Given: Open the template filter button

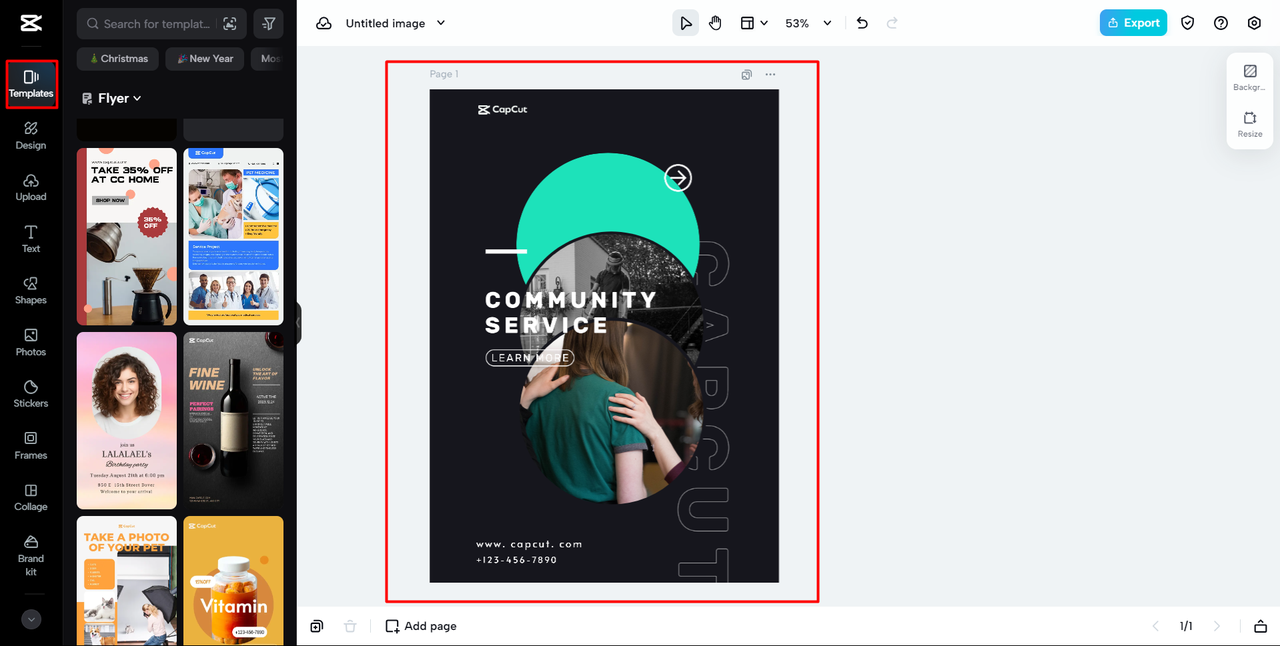Looking at the screenshot, I should point(269,23).
